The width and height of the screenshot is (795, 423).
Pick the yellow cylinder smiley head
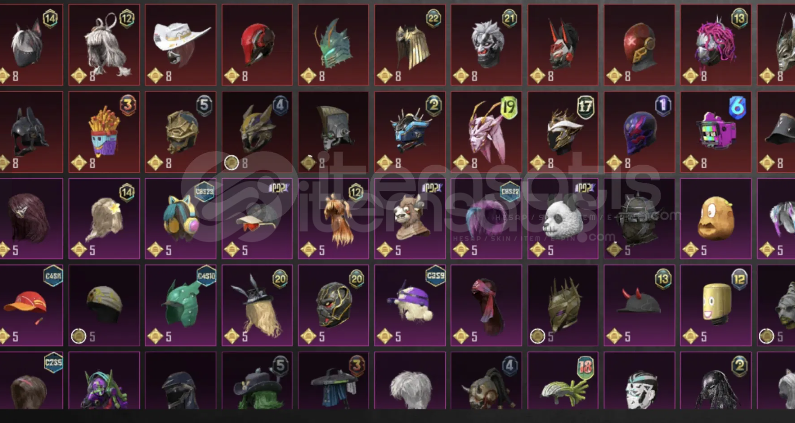(x=716, y=305)
